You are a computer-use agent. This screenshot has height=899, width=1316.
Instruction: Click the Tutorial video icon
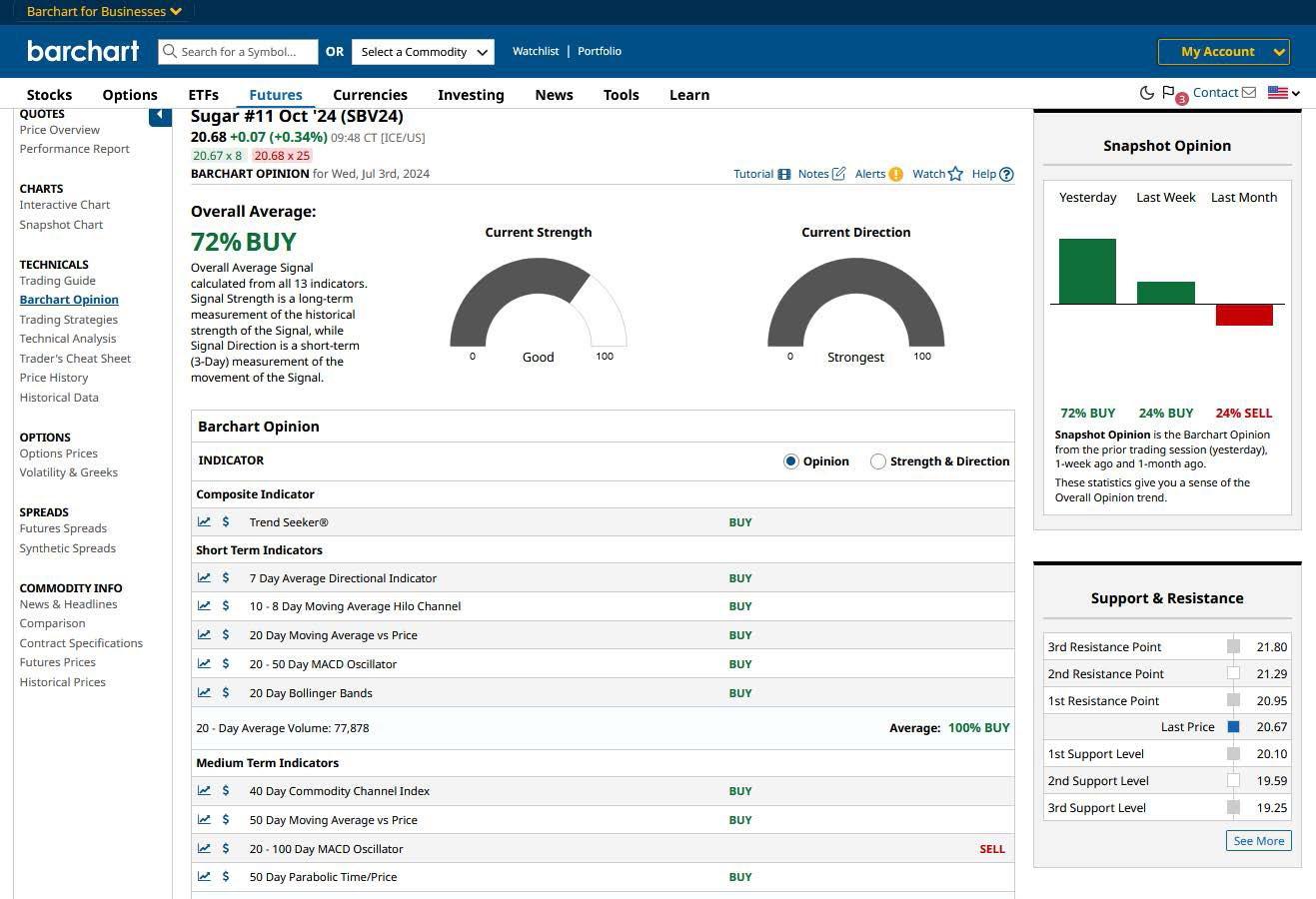pyautogui.click(x=784, y=174)
